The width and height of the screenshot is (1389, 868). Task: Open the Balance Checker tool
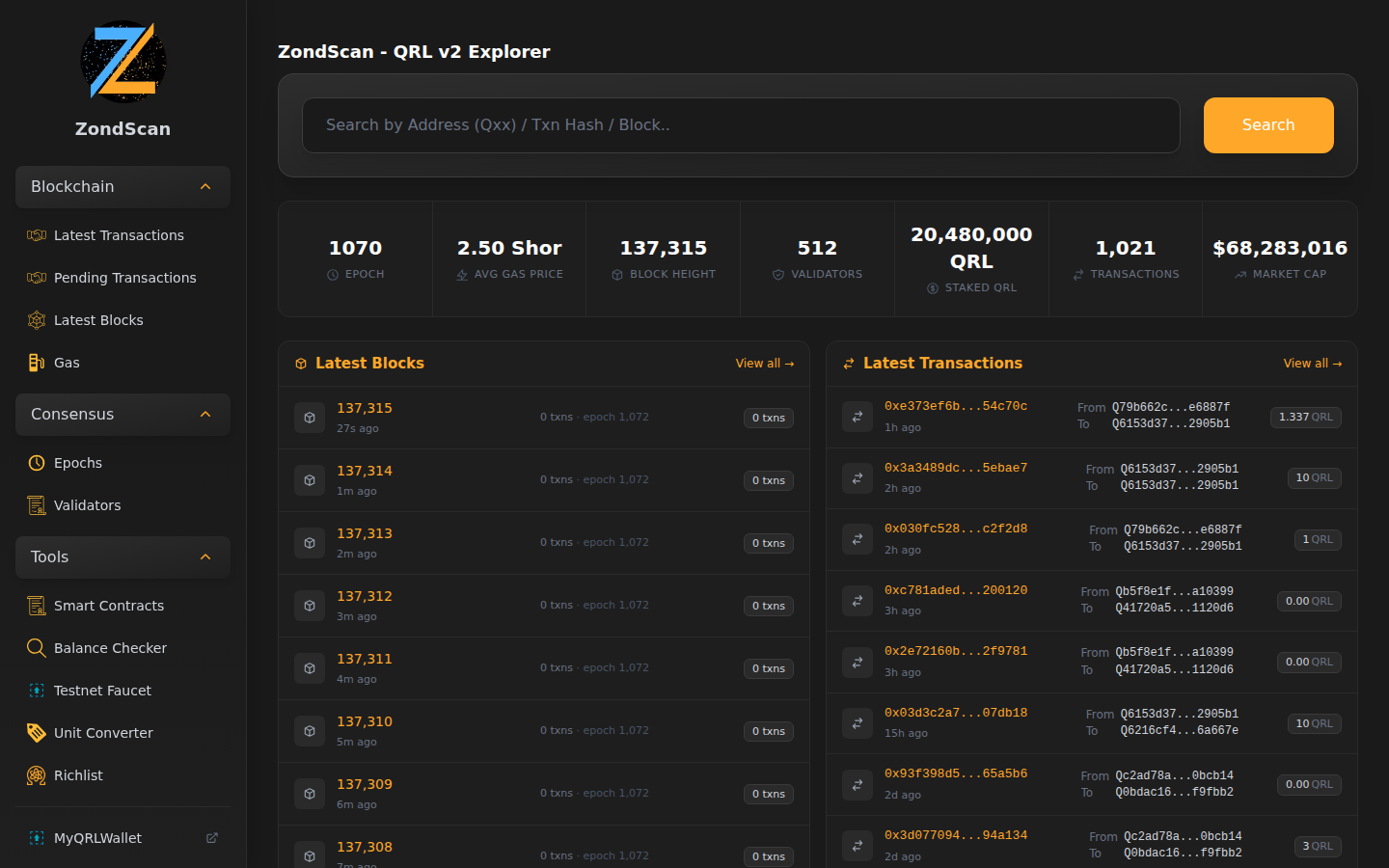click(x=123, y=648)
